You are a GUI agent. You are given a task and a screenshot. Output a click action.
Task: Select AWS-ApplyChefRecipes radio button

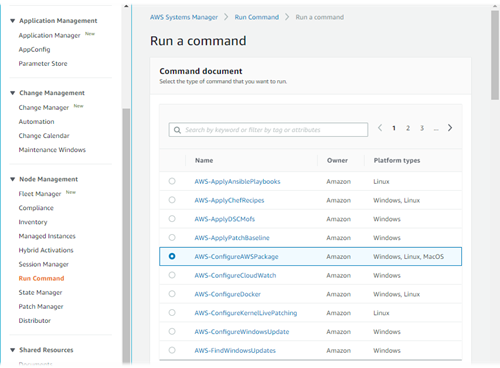[x=172, y=200]
